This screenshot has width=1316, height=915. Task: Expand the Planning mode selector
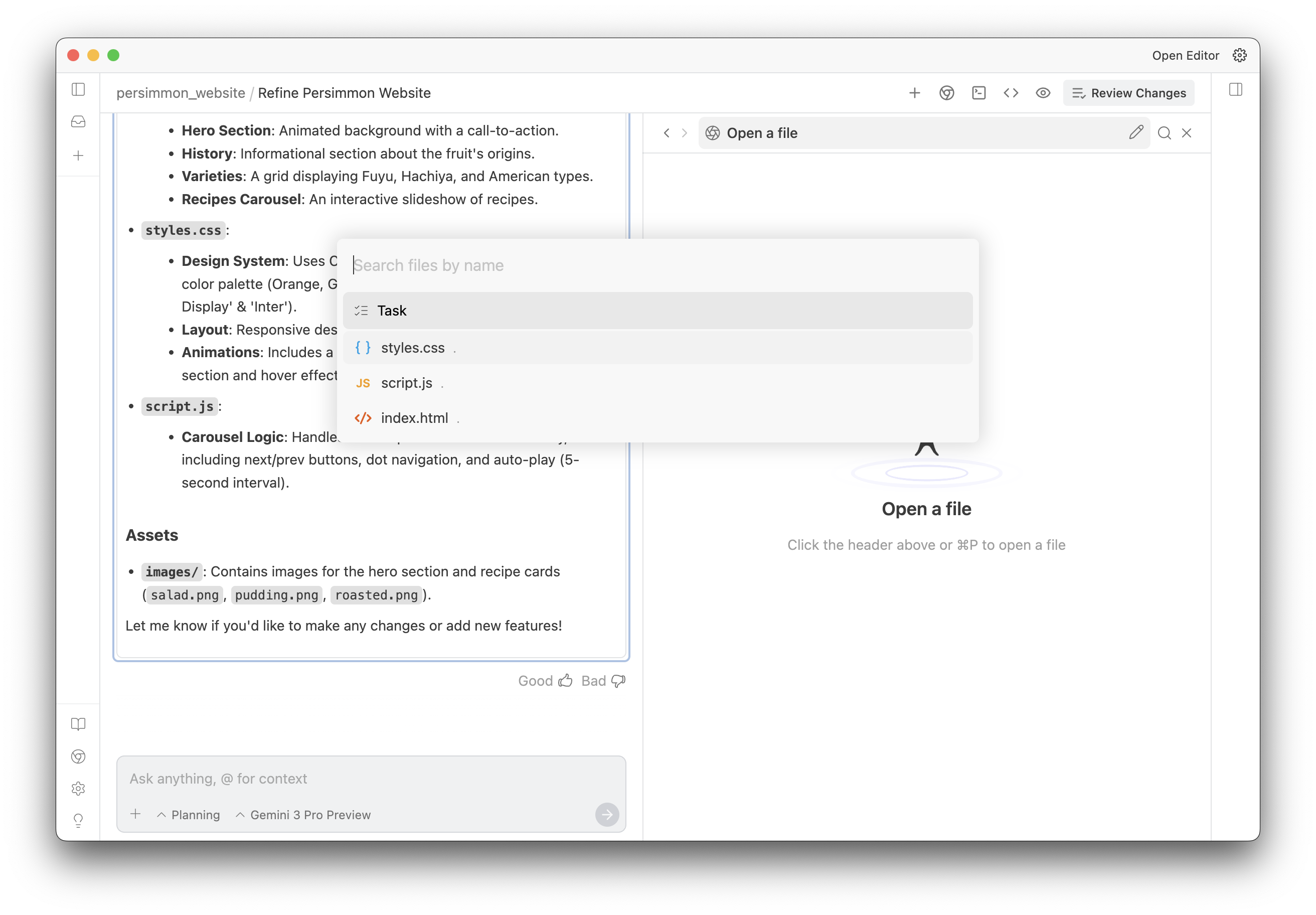click(x=188, y=814)
